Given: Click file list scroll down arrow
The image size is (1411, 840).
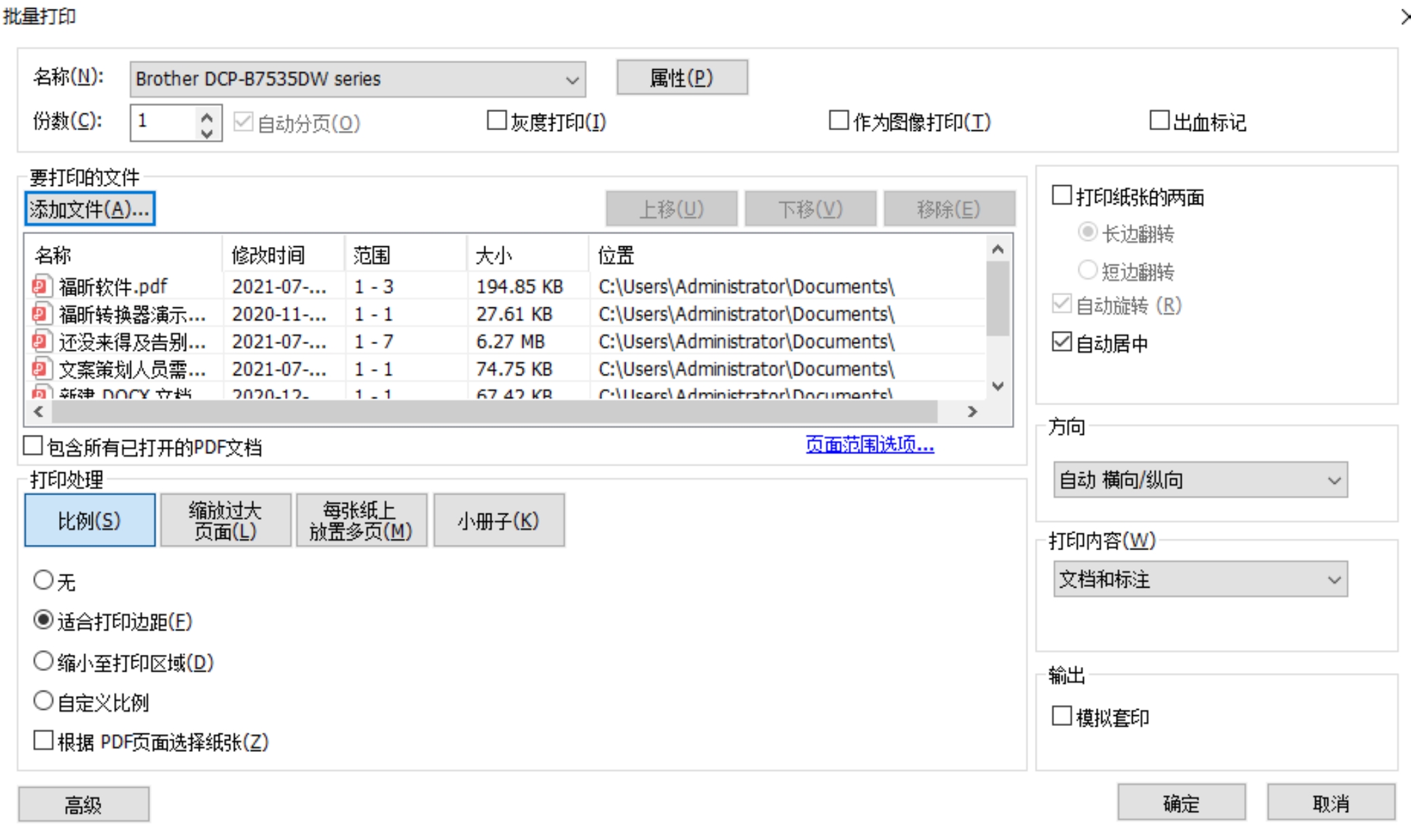Looking at the screenshot, I should pyautogui.click(x=998, y=386).
